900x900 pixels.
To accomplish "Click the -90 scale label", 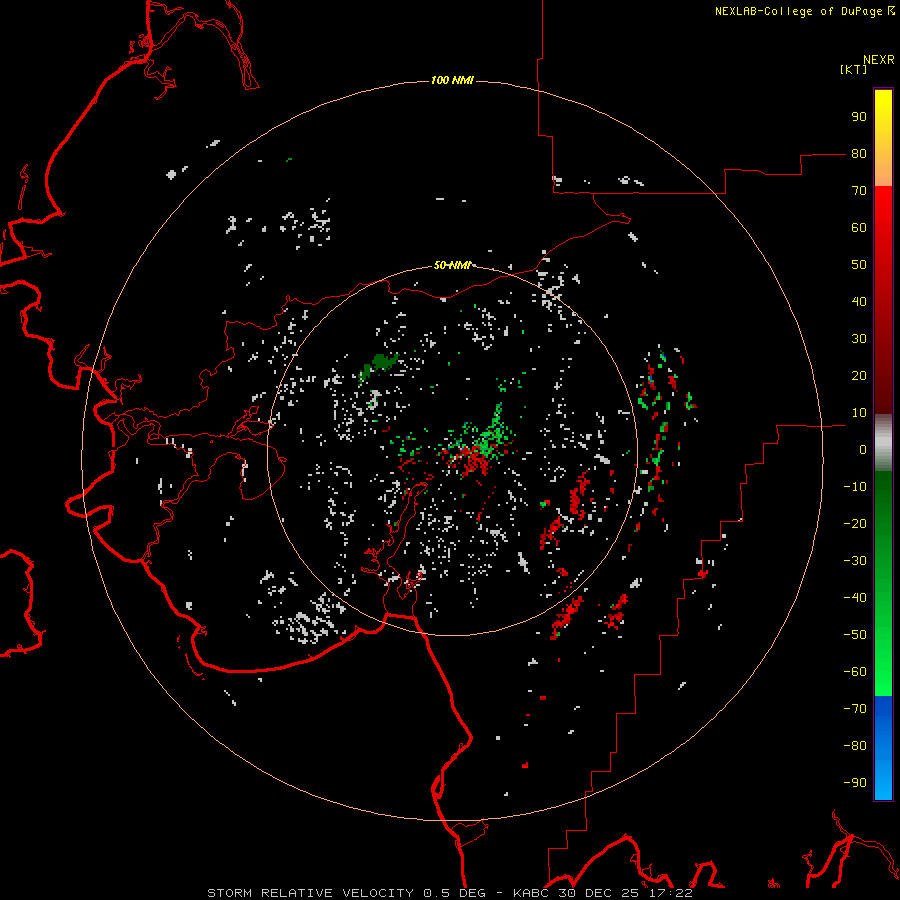I will [x=855, y=782].
